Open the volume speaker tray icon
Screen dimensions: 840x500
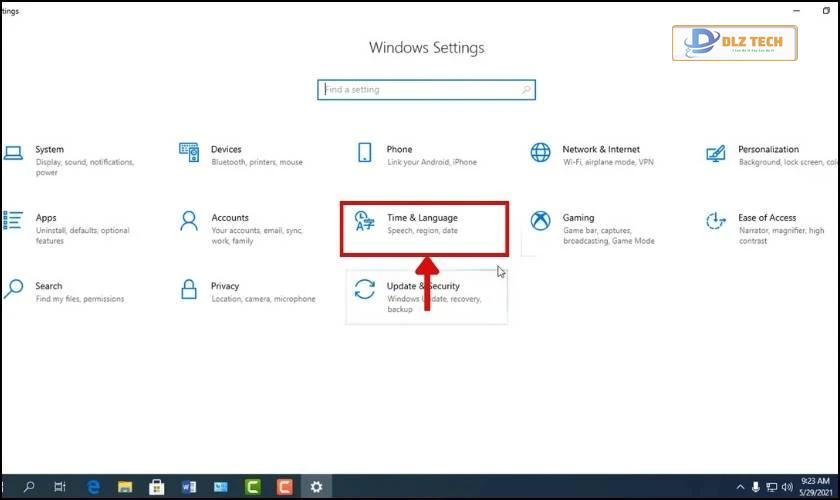787,487
